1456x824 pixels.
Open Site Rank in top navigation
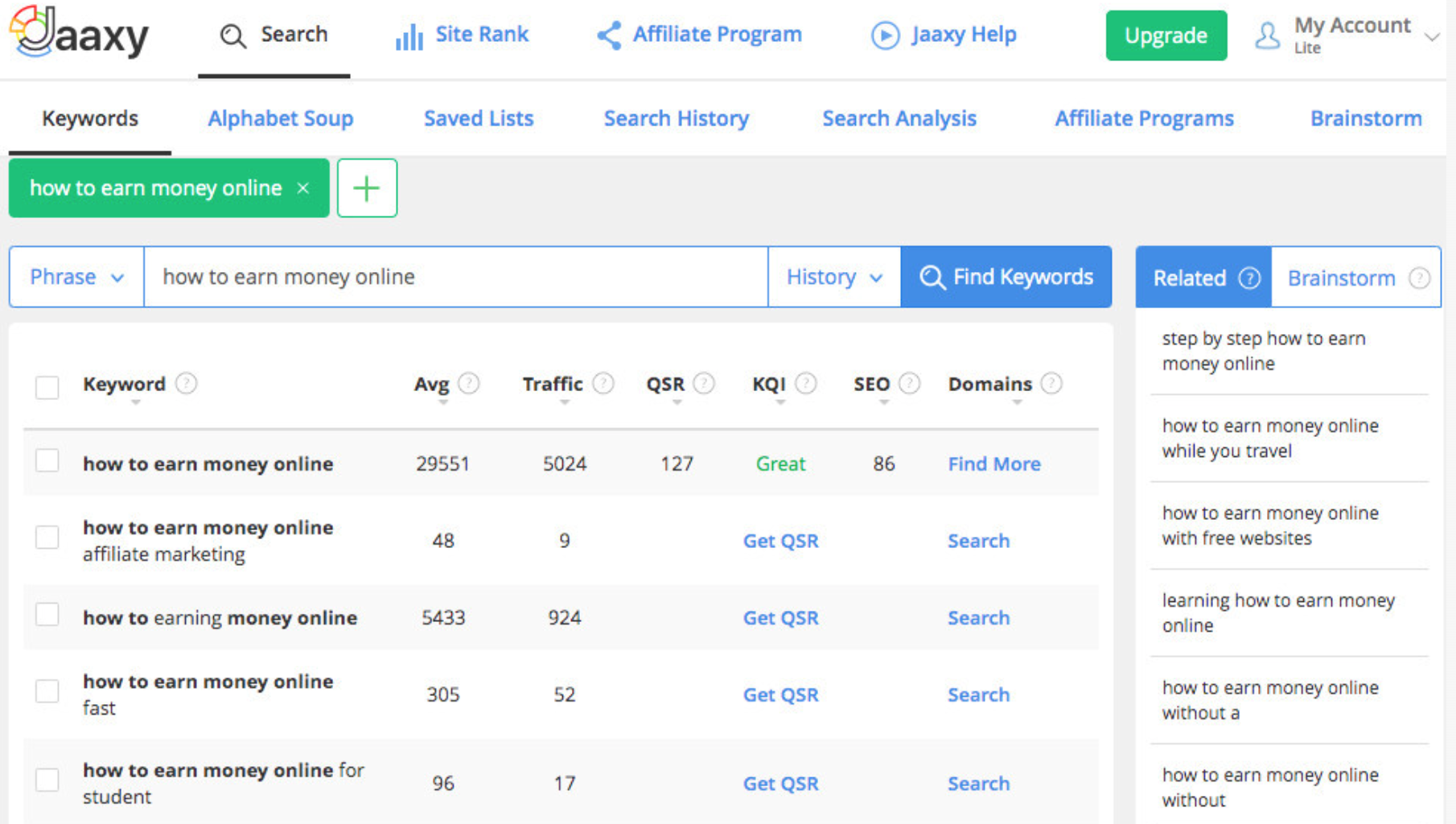(463, 35)
